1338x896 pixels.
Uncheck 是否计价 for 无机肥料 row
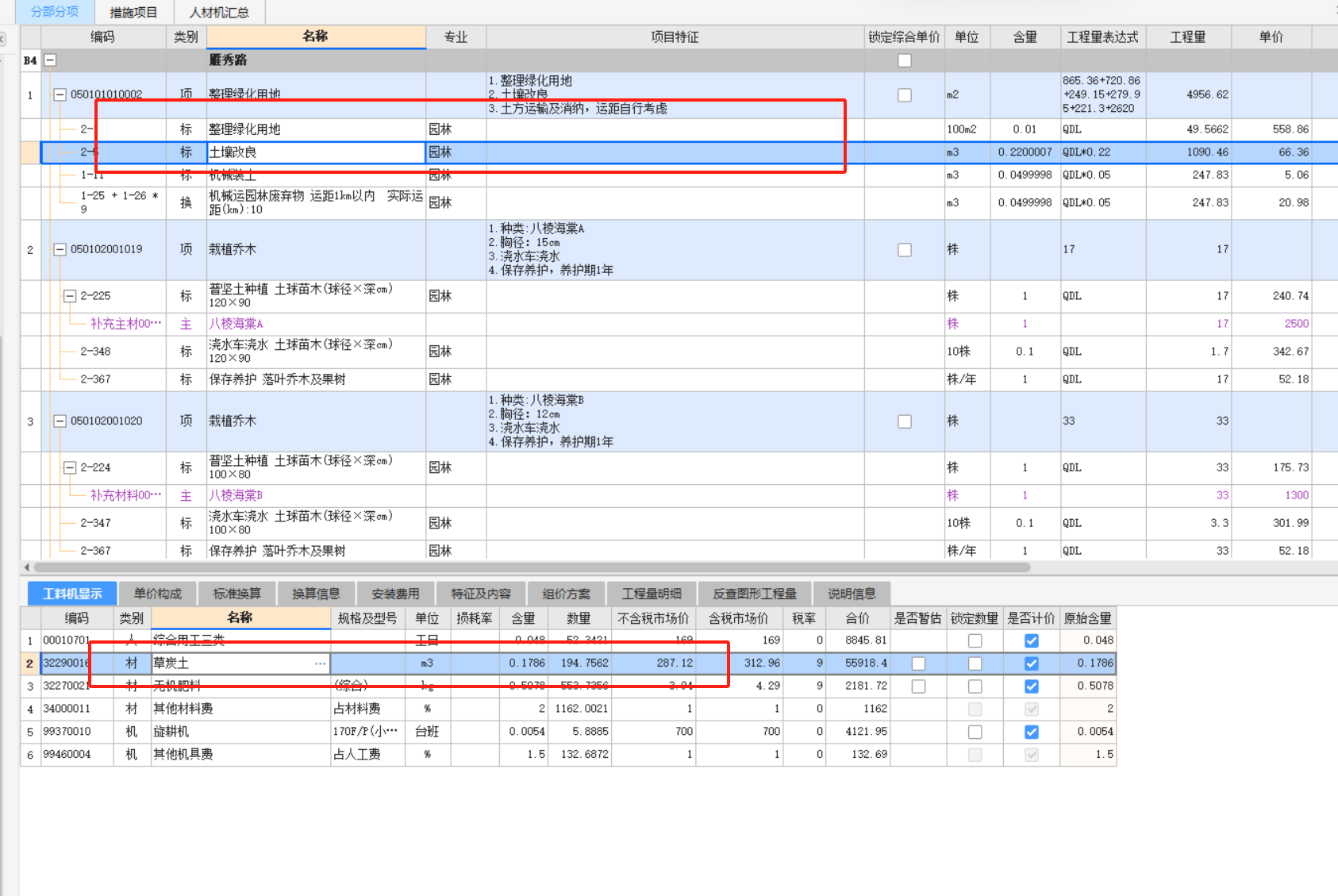tap(1032, 686)
